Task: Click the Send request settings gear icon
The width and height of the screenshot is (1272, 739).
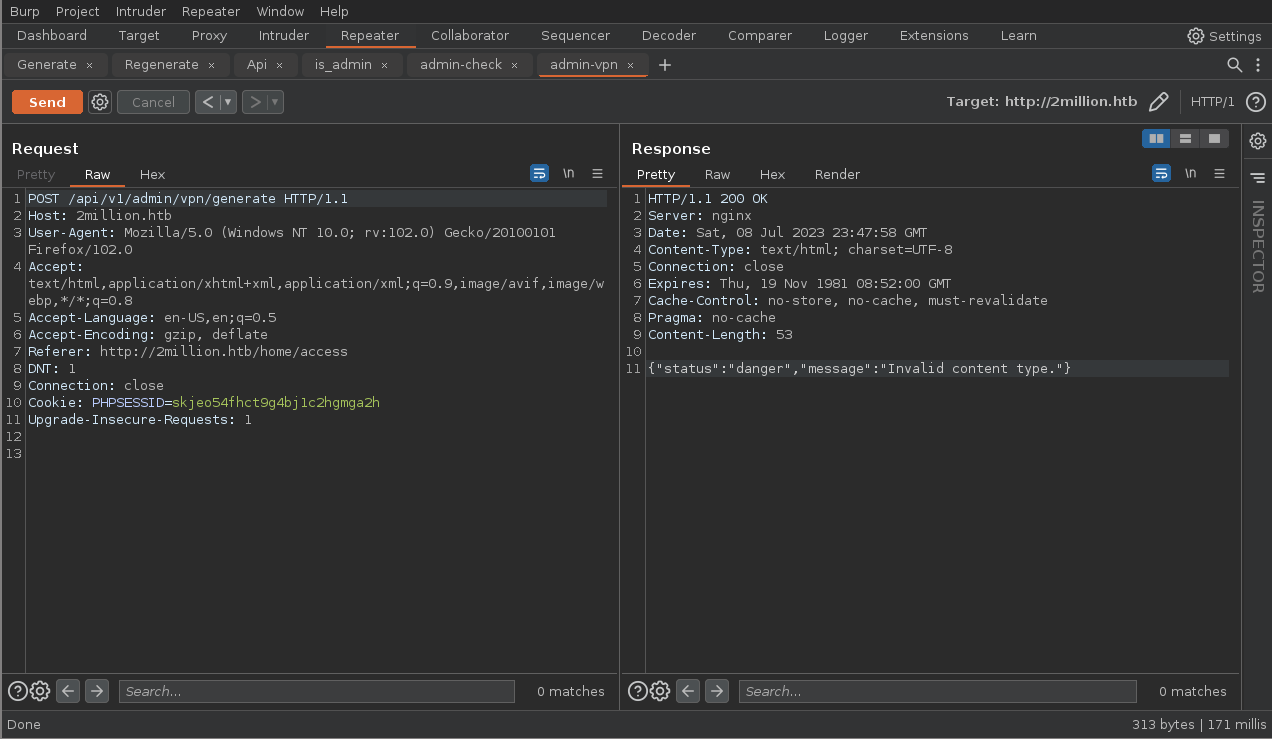Action: [x=100, y=102]
